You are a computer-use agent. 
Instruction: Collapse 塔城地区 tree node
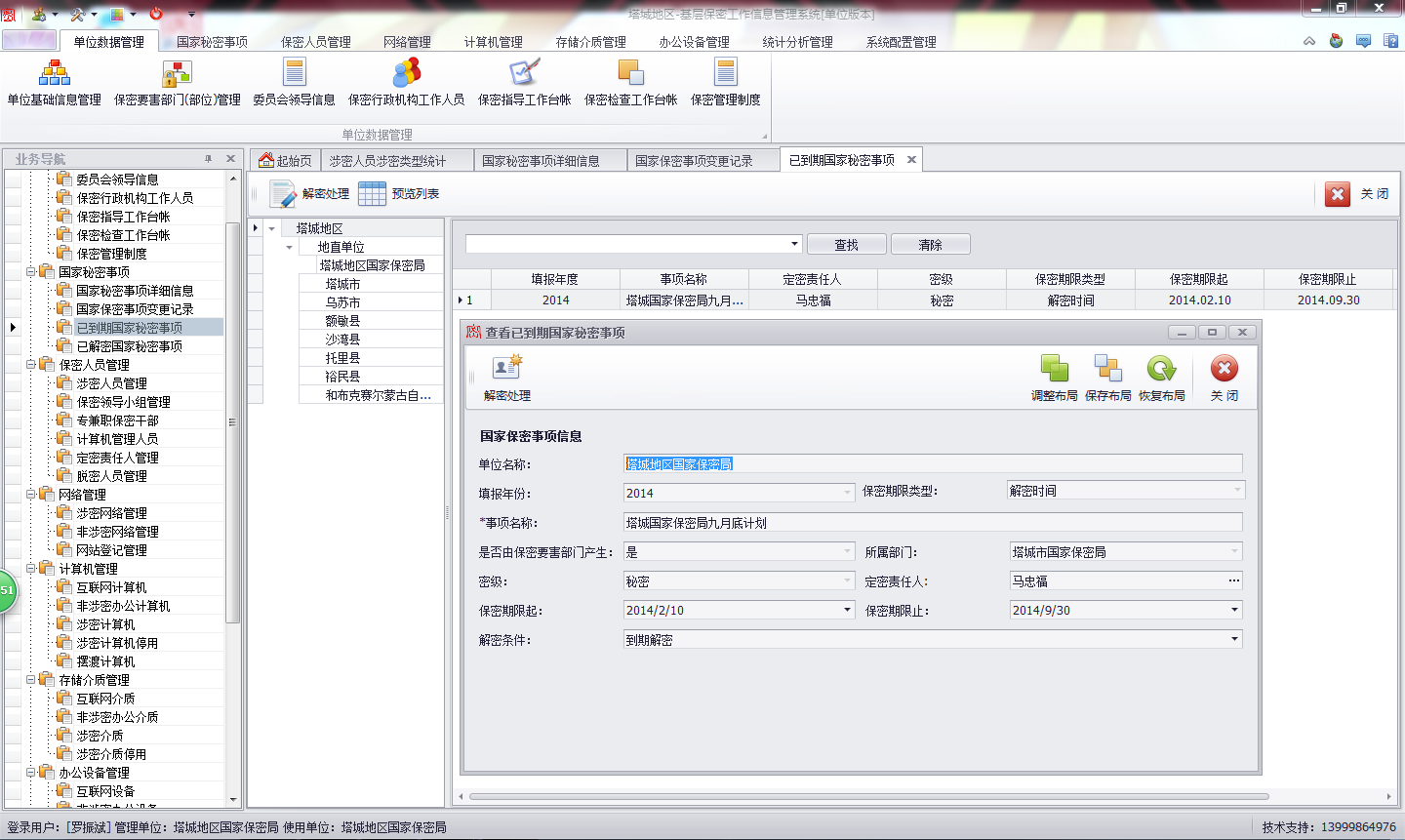tap(272, 228)
